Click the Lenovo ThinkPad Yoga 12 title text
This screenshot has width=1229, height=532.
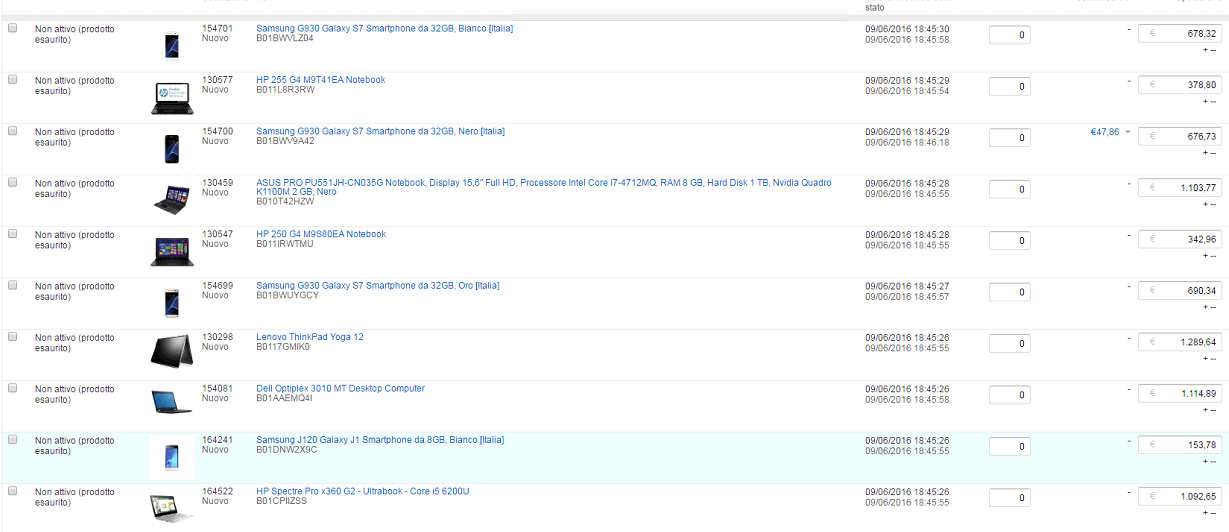310,337
